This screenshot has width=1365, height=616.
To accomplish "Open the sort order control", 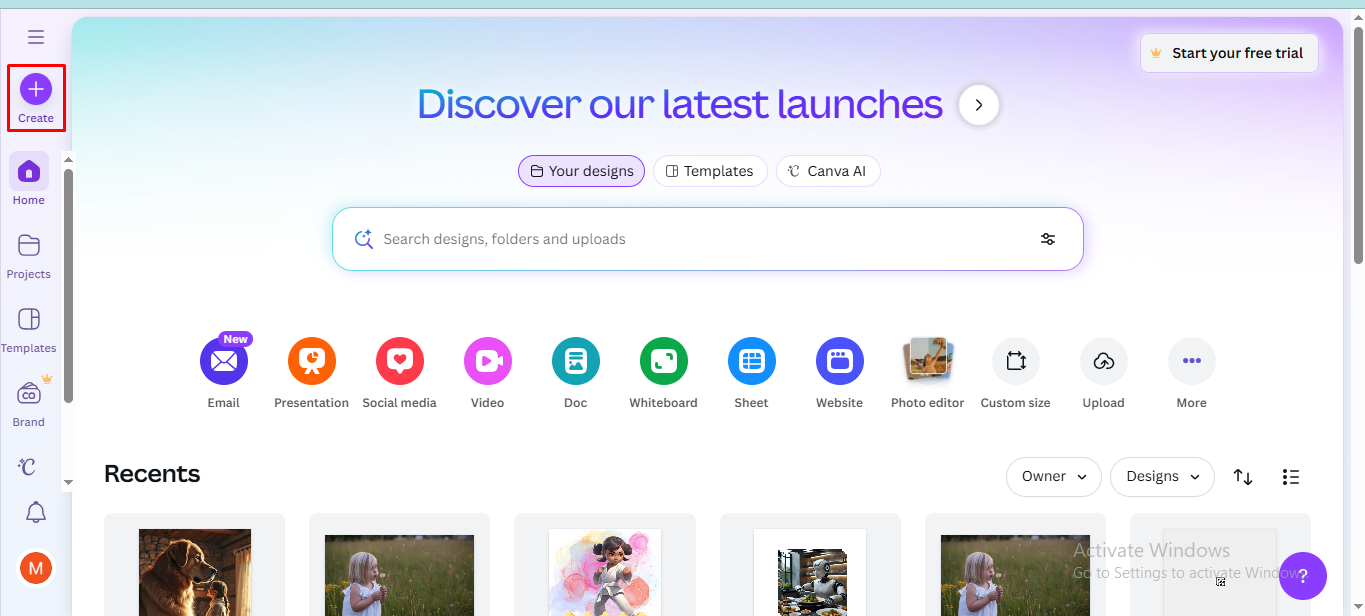I will (1243, 477).
